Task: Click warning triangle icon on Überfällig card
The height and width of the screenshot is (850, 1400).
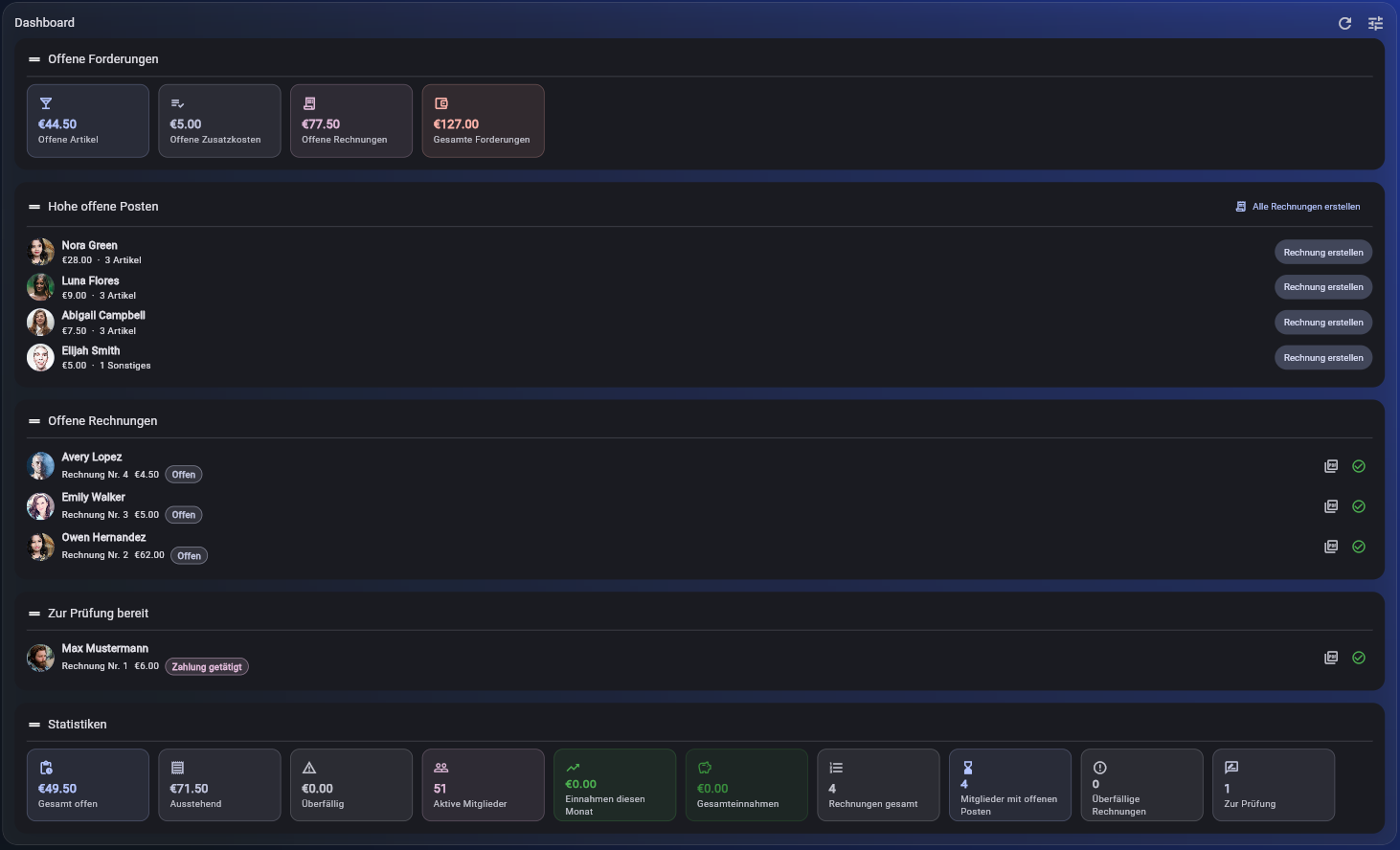Action: [309, 768]
